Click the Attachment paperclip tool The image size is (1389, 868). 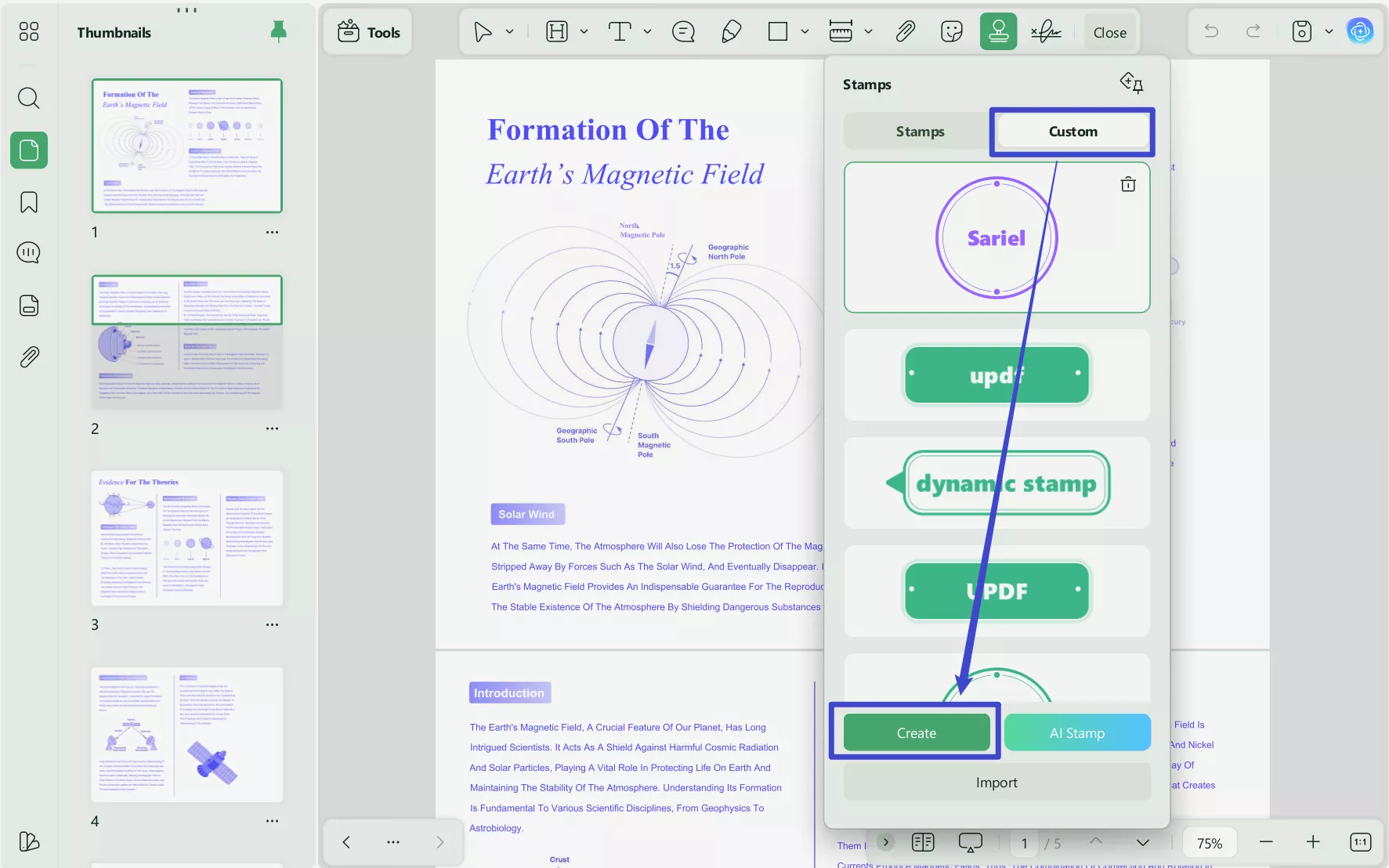(x=905, y=31)
